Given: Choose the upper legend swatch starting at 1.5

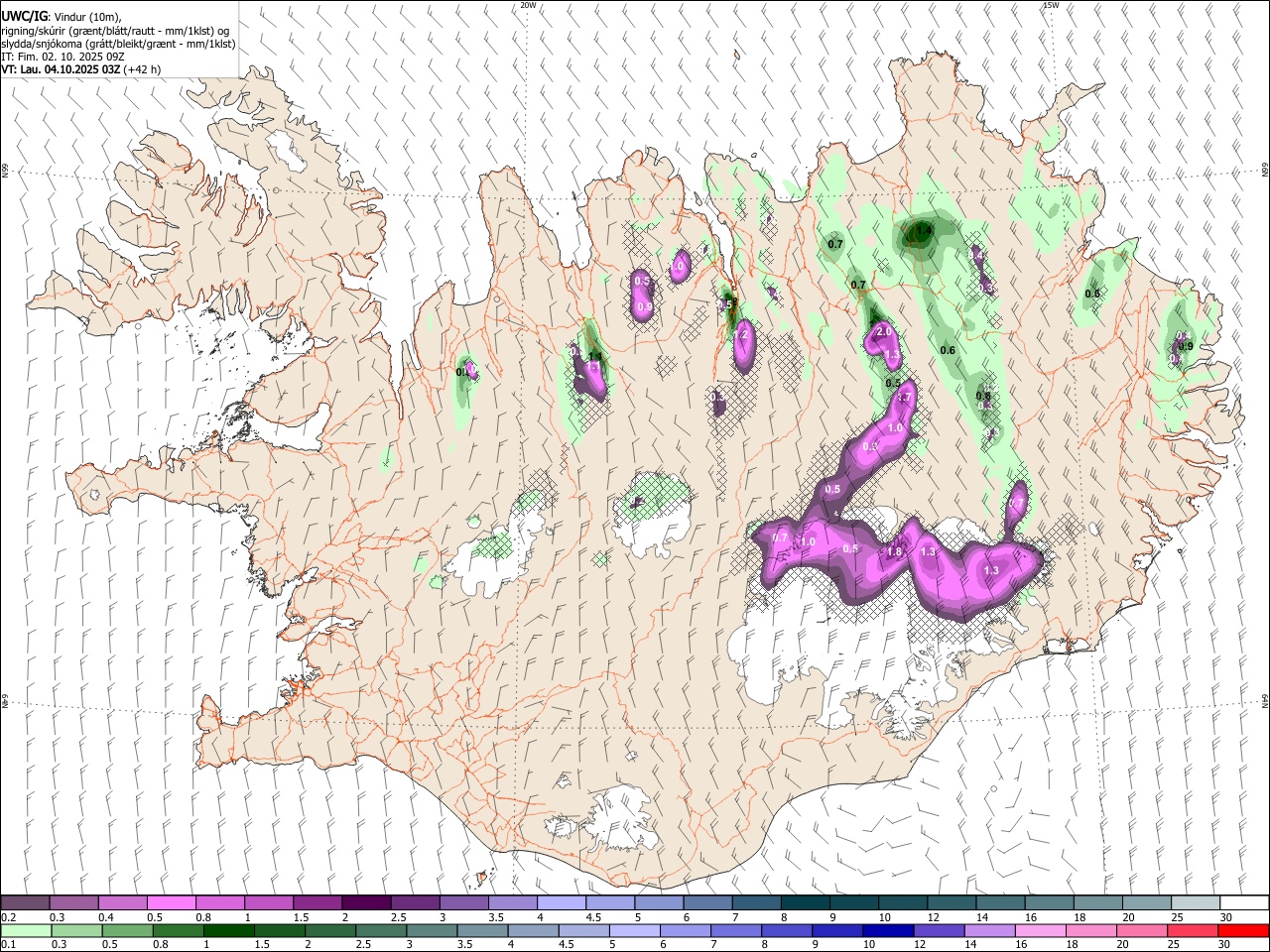Looking at the screenshot, I should [x=317, y=903].
